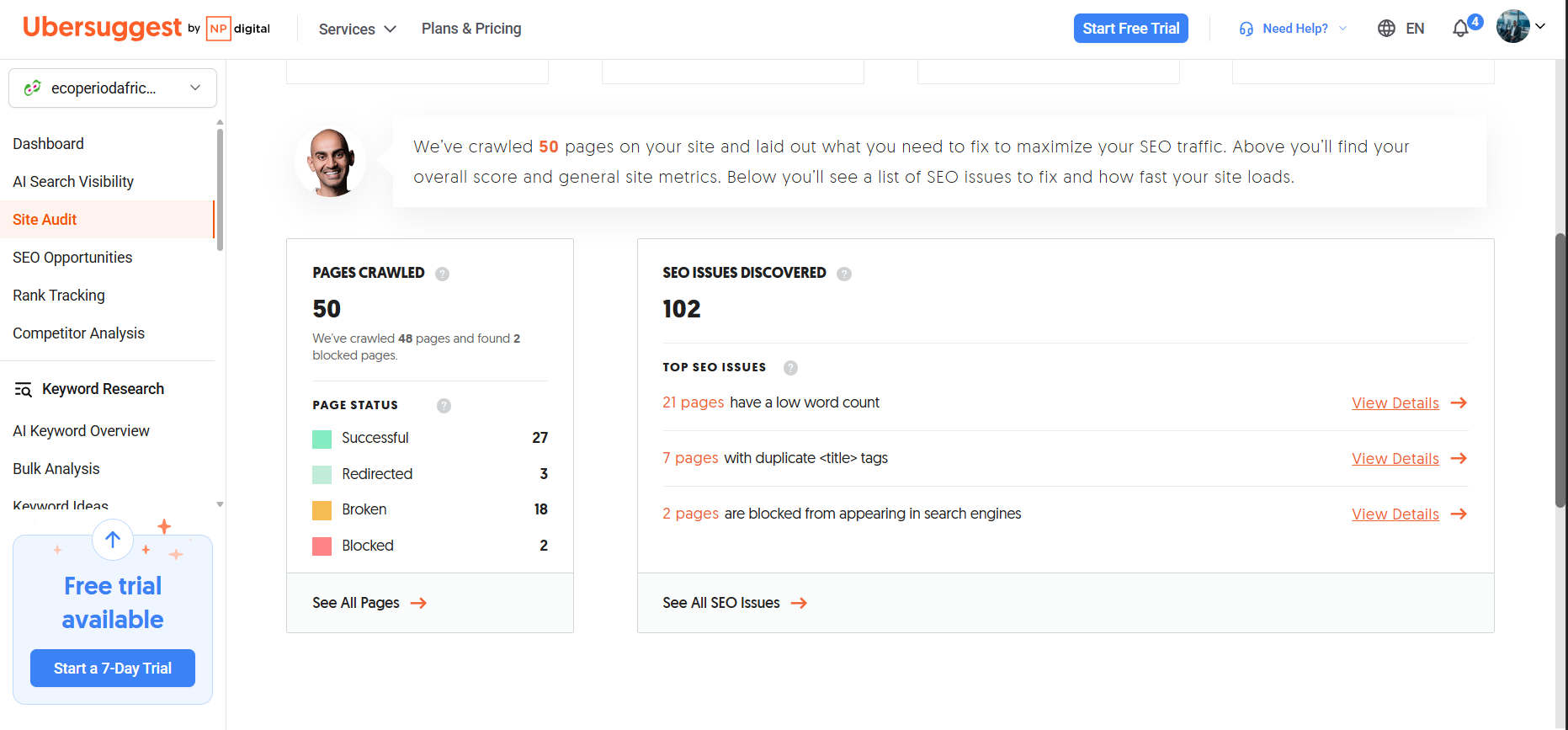Expand the Services dropdown

click(x=357, y=29)
